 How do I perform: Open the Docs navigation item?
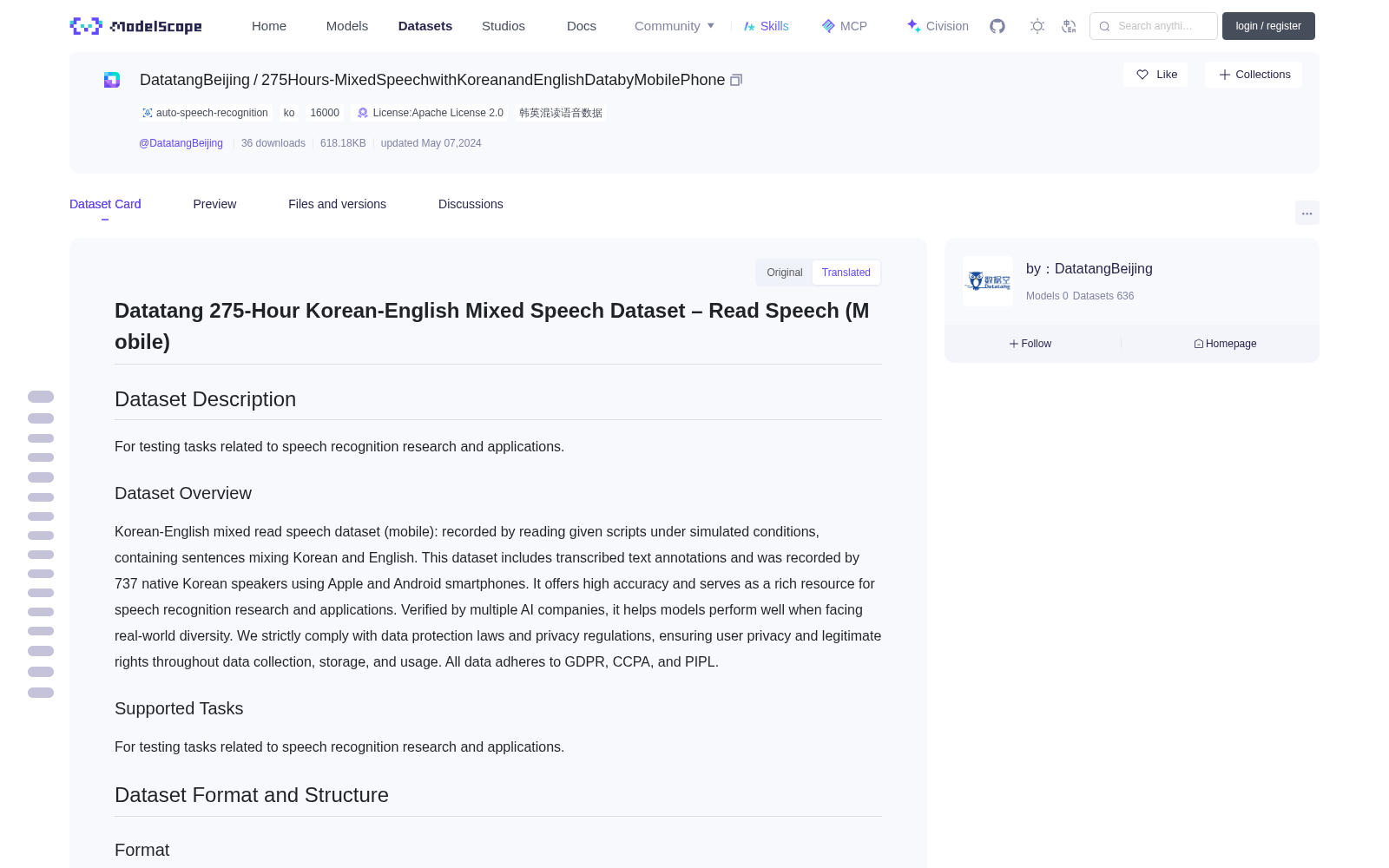click(x=582, y=26)
